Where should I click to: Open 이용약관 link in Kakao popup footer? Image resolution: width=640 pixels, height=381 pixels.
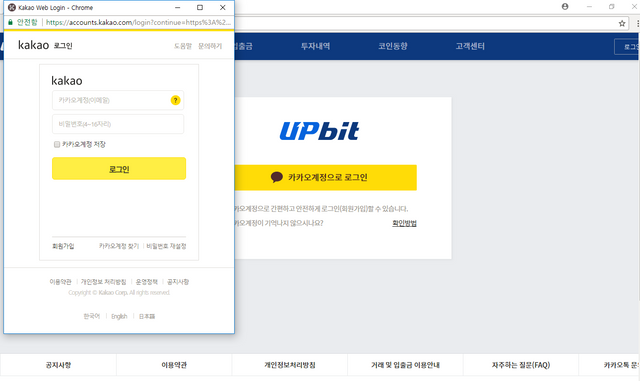click(x=60, y=282)
